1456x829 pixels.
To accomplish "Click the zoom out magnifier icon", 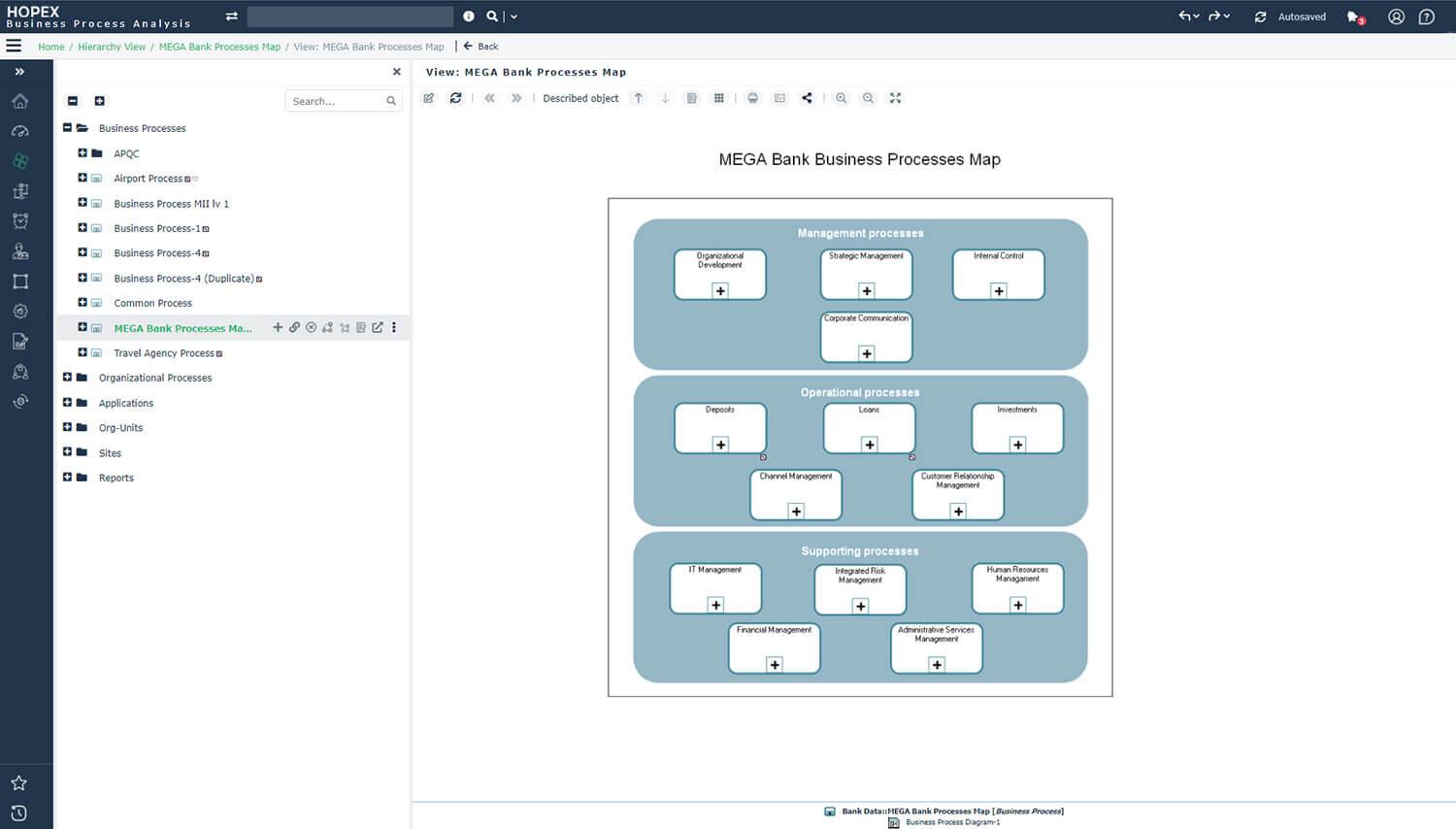I will (869, 98).
